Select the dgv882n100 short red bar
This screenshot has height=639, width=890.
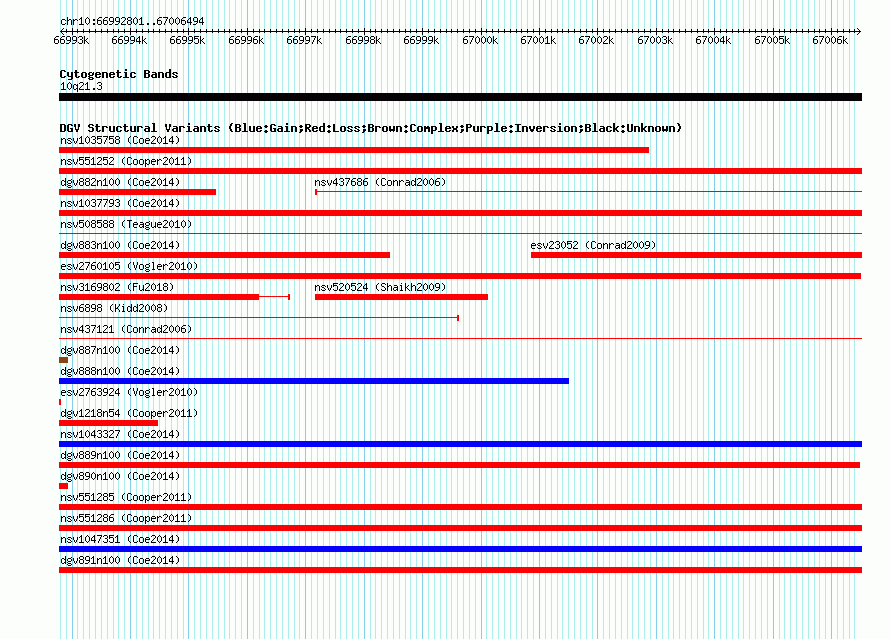pos(137,192)
